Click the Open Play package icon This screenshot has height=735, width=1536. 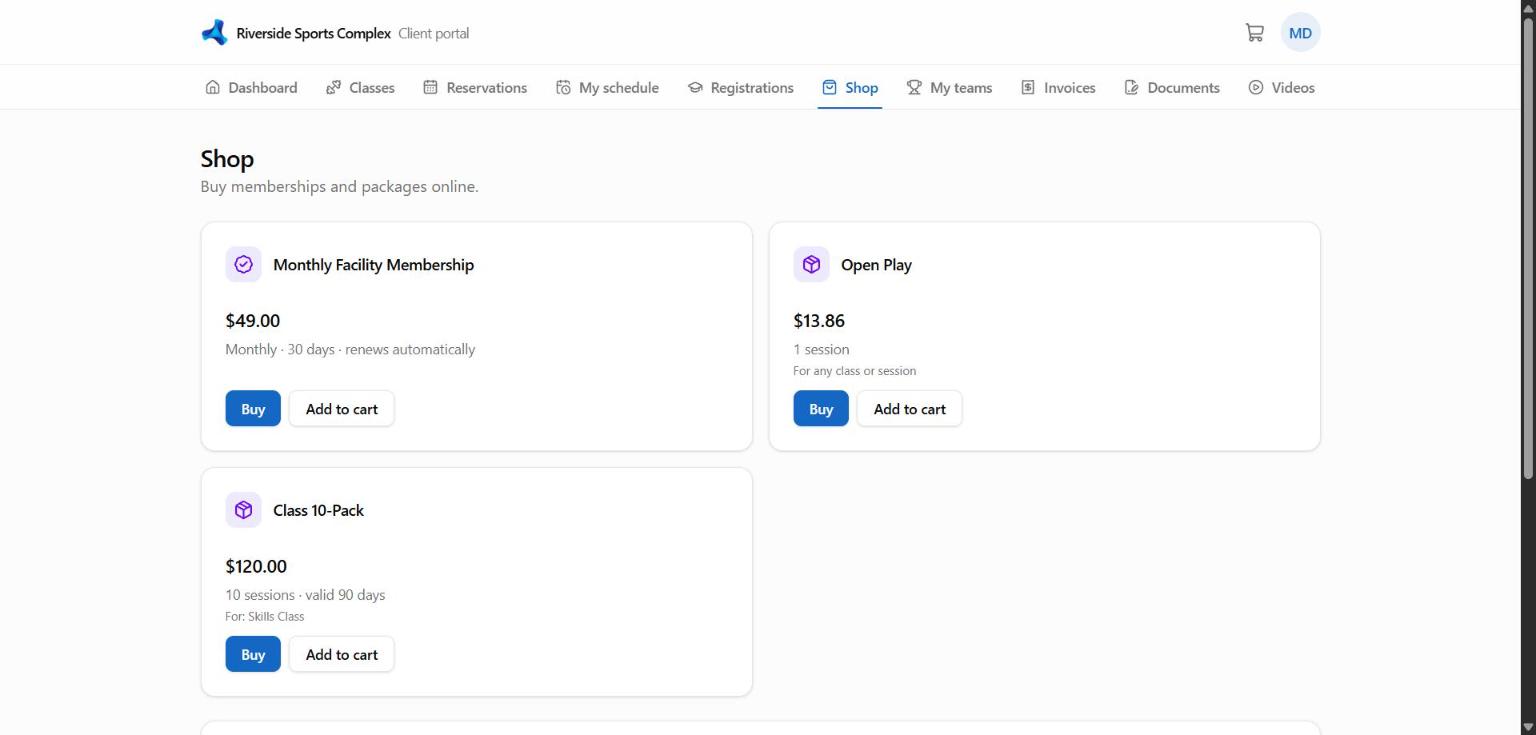pos(811,265)
